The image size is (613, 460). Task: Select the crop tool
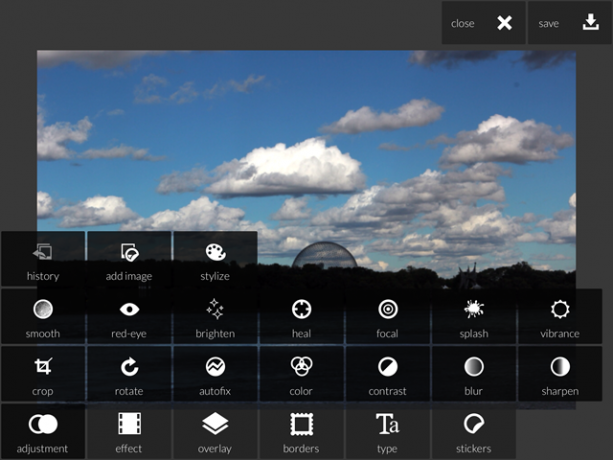[43, 374]
